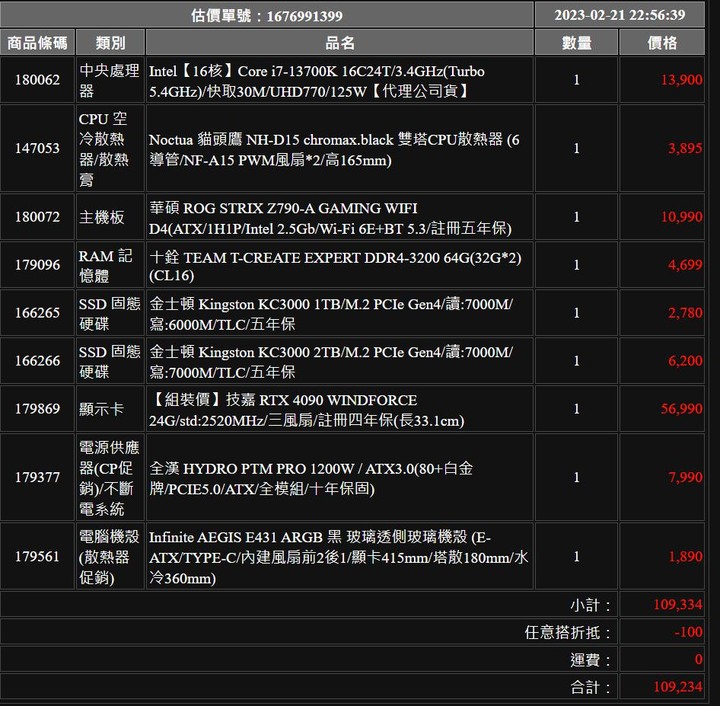The height and width of the screenshot is (706, 720).
Task: Click the ROG STRIX Z790-A GAMING WIFI name
Action: pos(330,218)
